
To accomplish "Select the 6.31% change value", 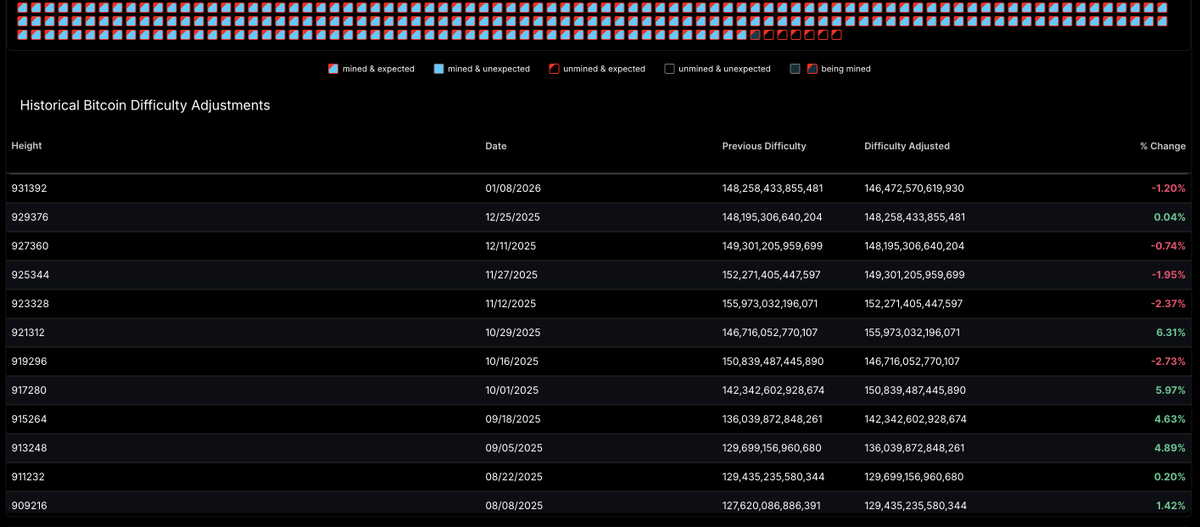I will 1171,333.
